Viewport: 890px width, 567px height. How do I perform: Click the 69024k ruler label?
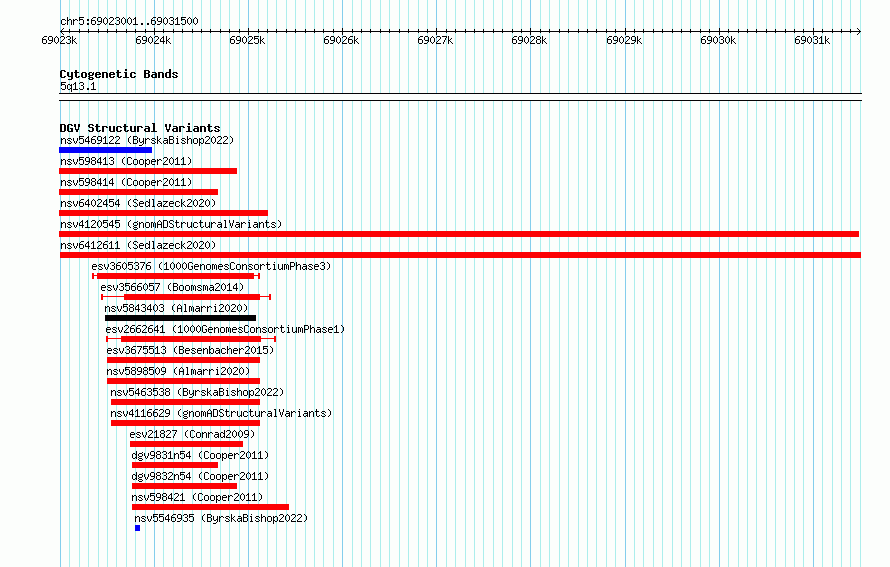[153, 40]
